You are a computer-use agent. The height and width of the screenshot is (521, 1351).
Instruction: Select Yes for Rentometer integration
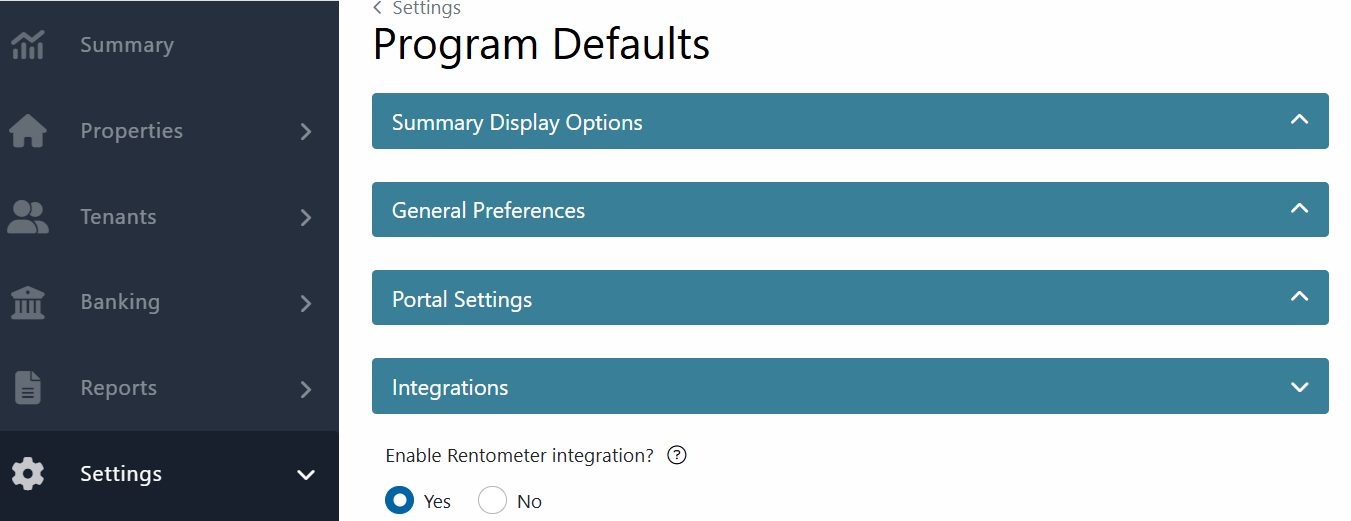(400, 500)
